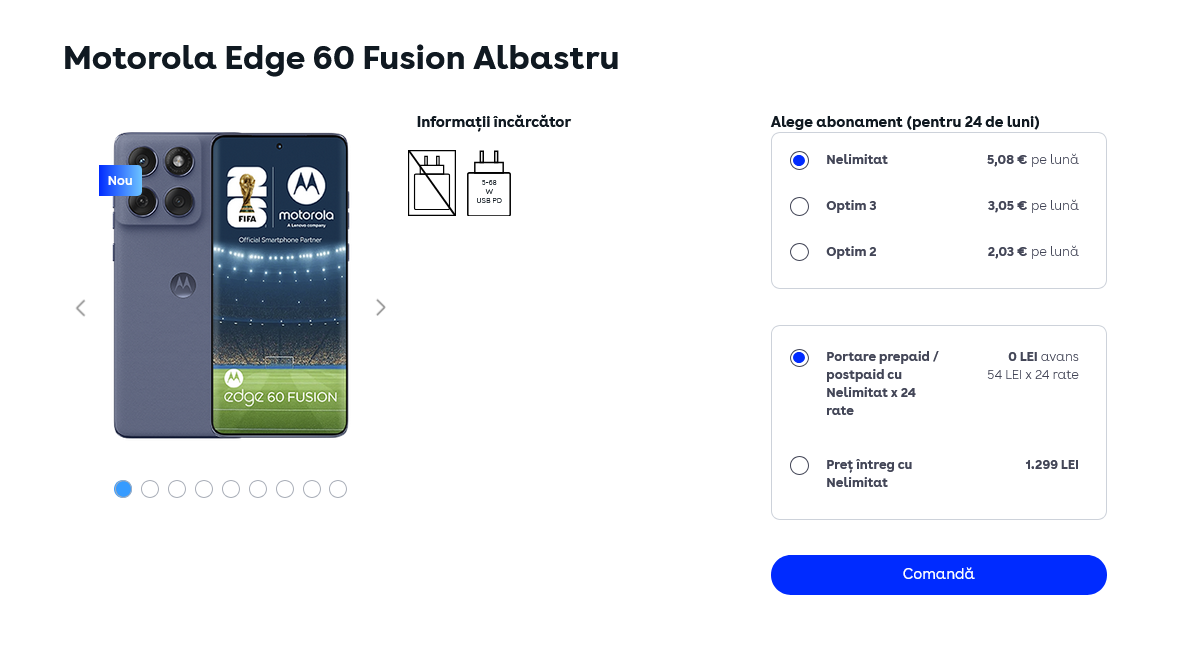Choose the Optim 2 subscription option
The image size is (1198, 653).
(x=799, y=252)
